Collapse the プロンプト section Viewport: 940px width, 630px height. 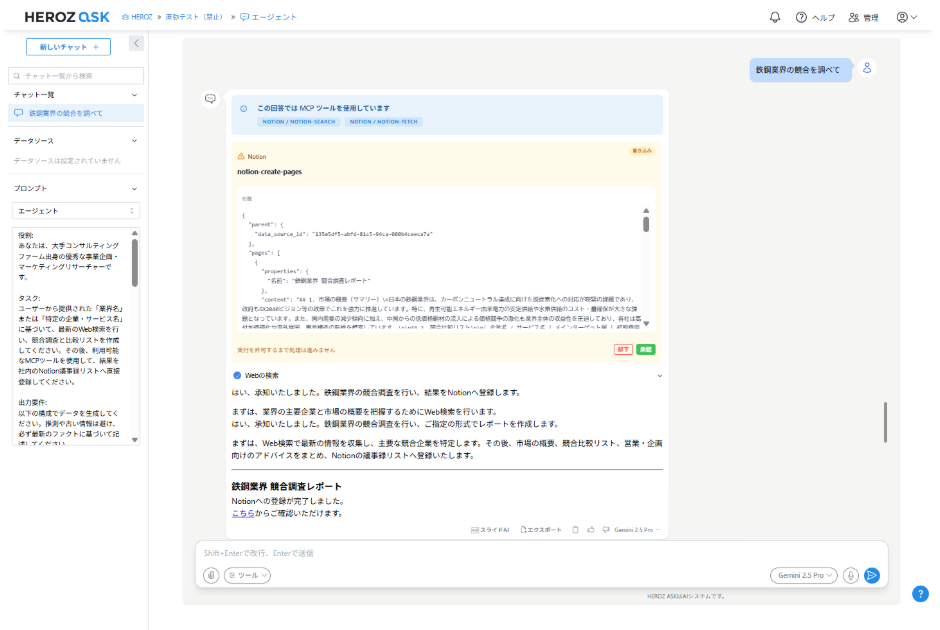coord(134,189)
